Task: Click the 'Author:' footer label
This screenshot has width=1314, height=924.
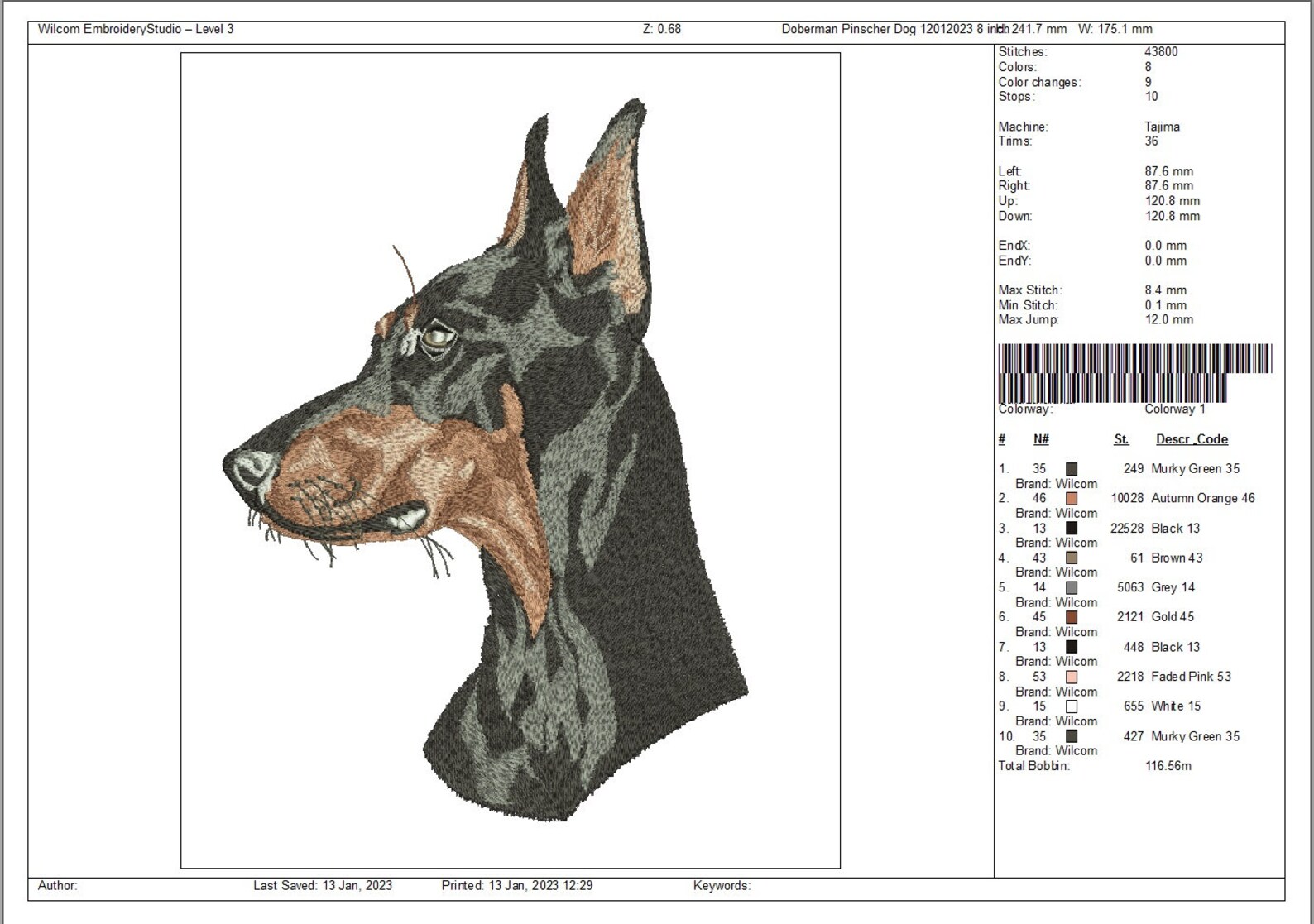Action: [x=58, y=886]
